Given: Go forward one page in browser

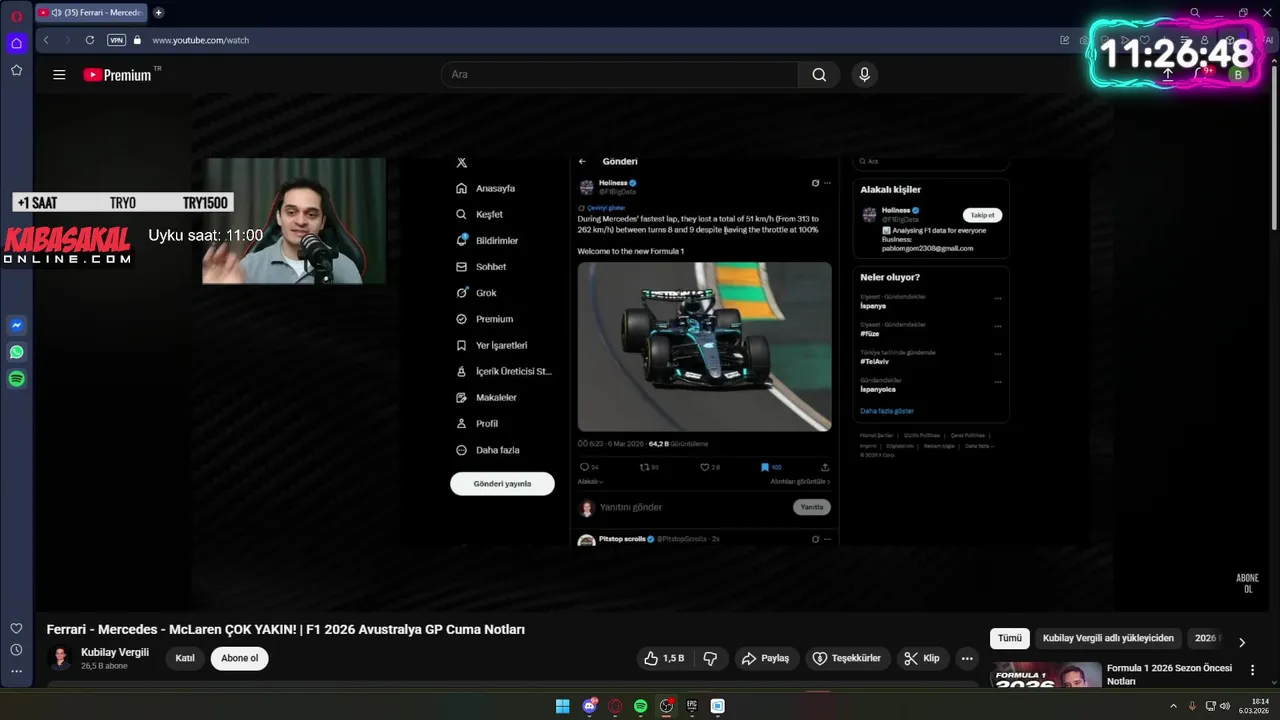Looking at the screenshot, I should pyautogui.click(x=68, y=40).
